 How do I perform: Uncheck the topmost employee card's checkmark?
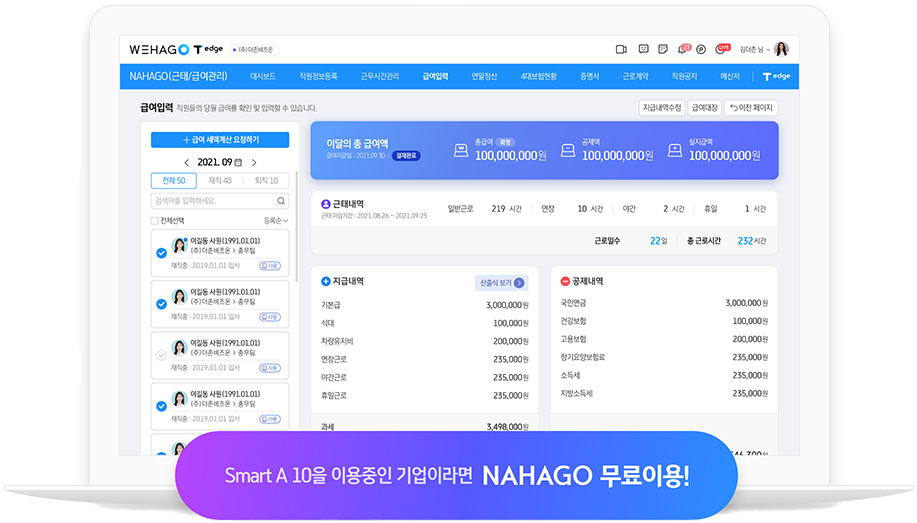click(161, 253)
